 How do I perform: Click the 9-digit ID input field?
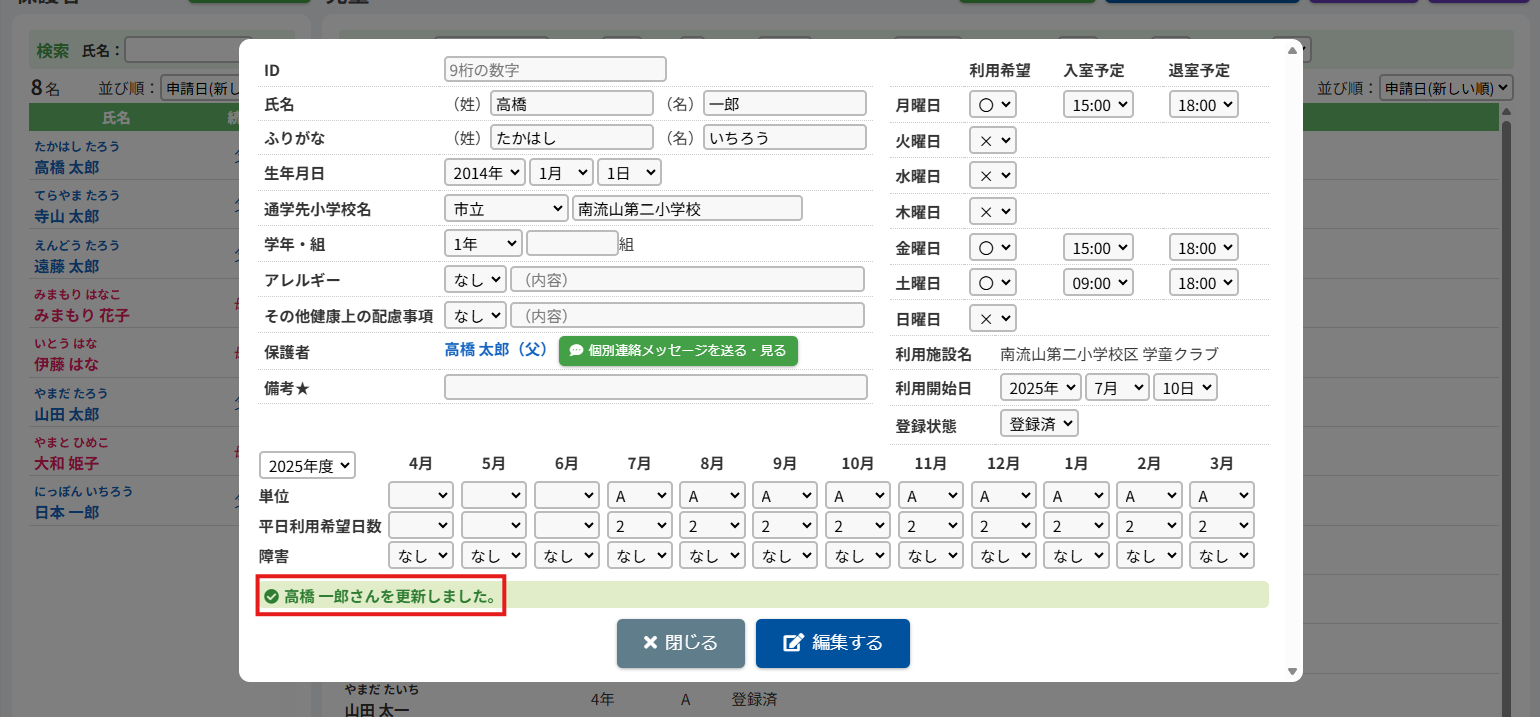(555, 69)
